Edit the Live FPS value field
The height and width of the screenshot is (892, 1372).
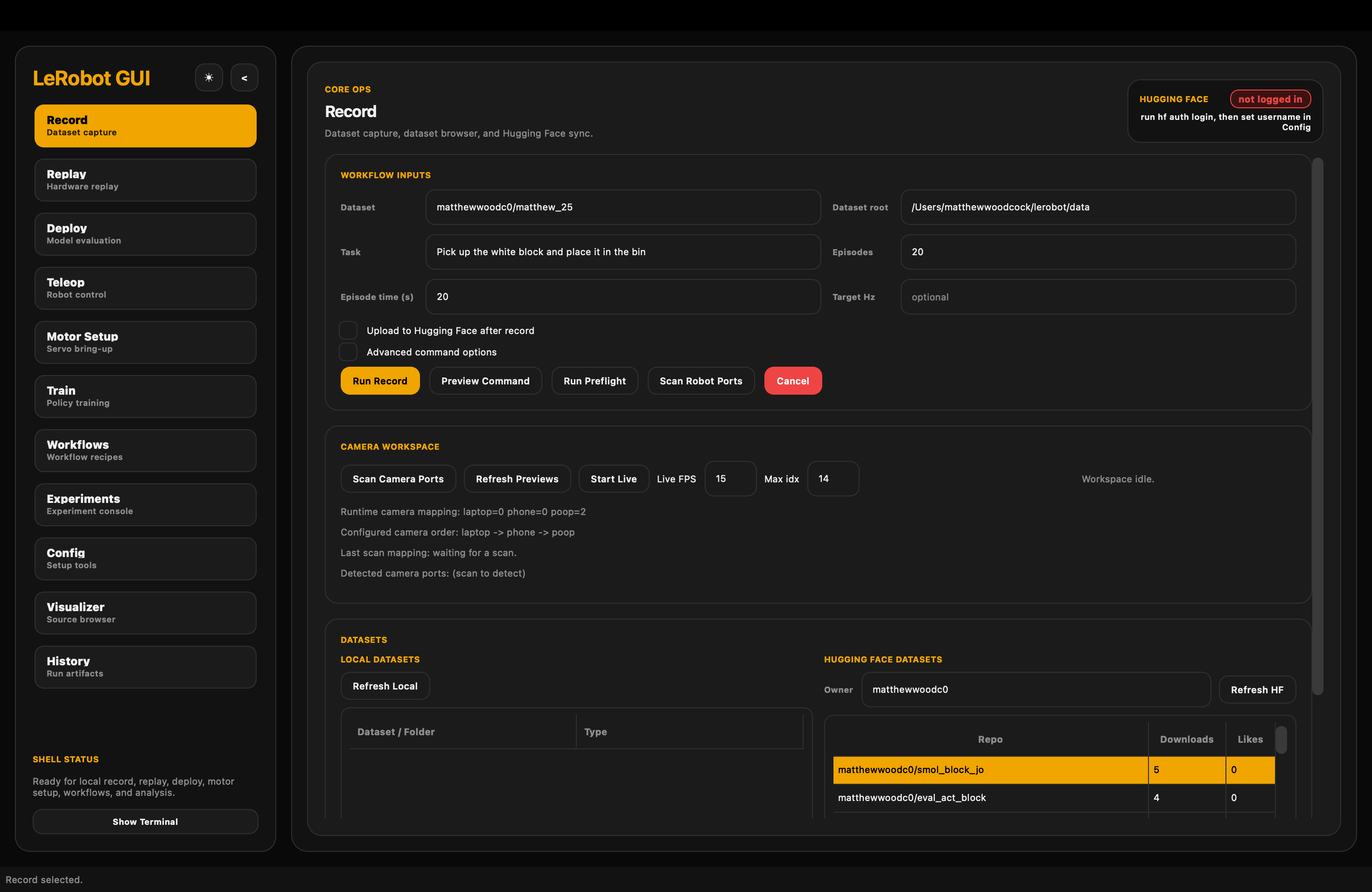pos(730,479)
